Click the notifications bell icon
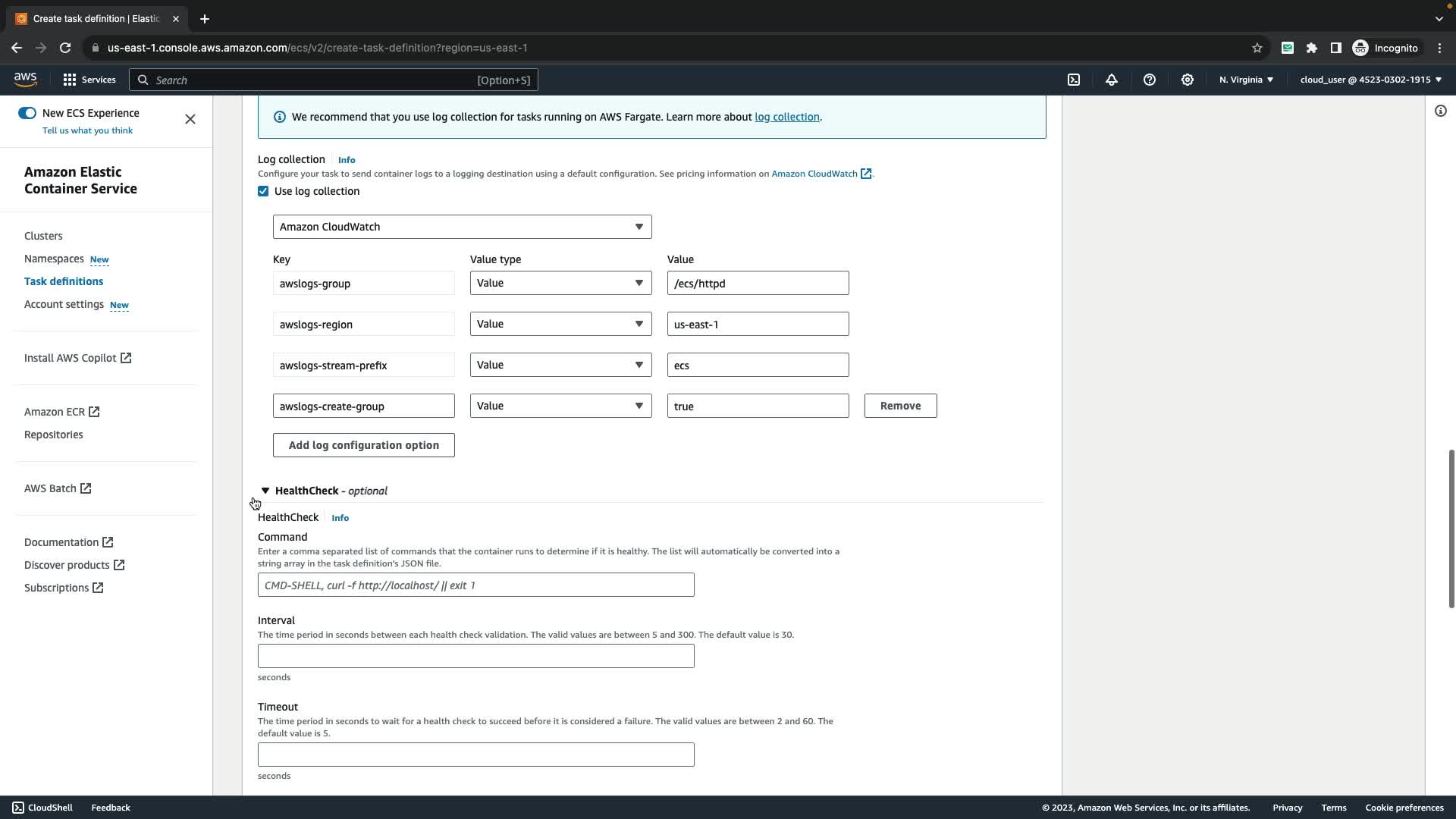 (x=1112, y=80)
